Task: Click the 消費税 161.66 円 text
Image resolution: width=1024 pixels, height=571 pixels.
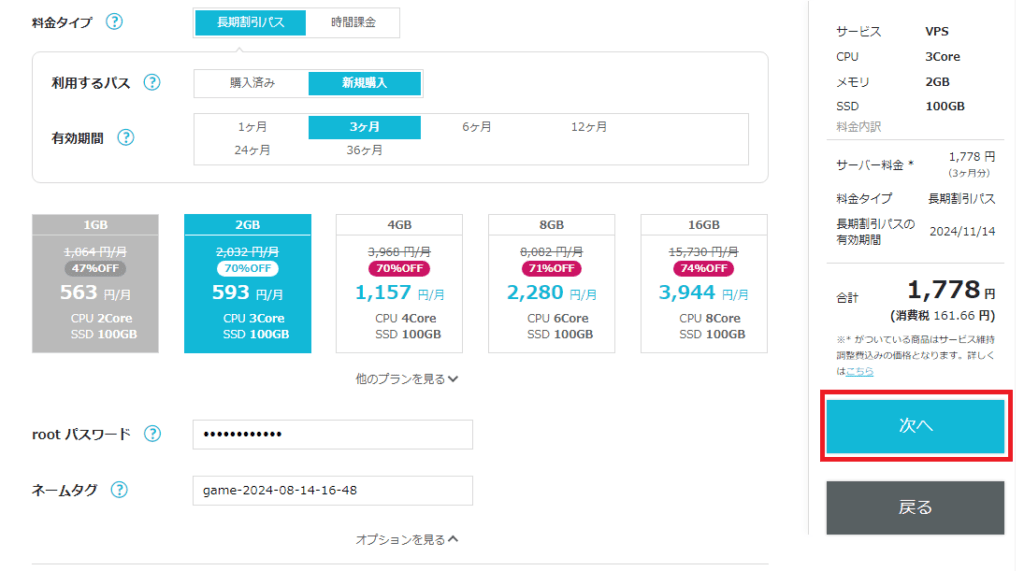Action: (942, 316)
